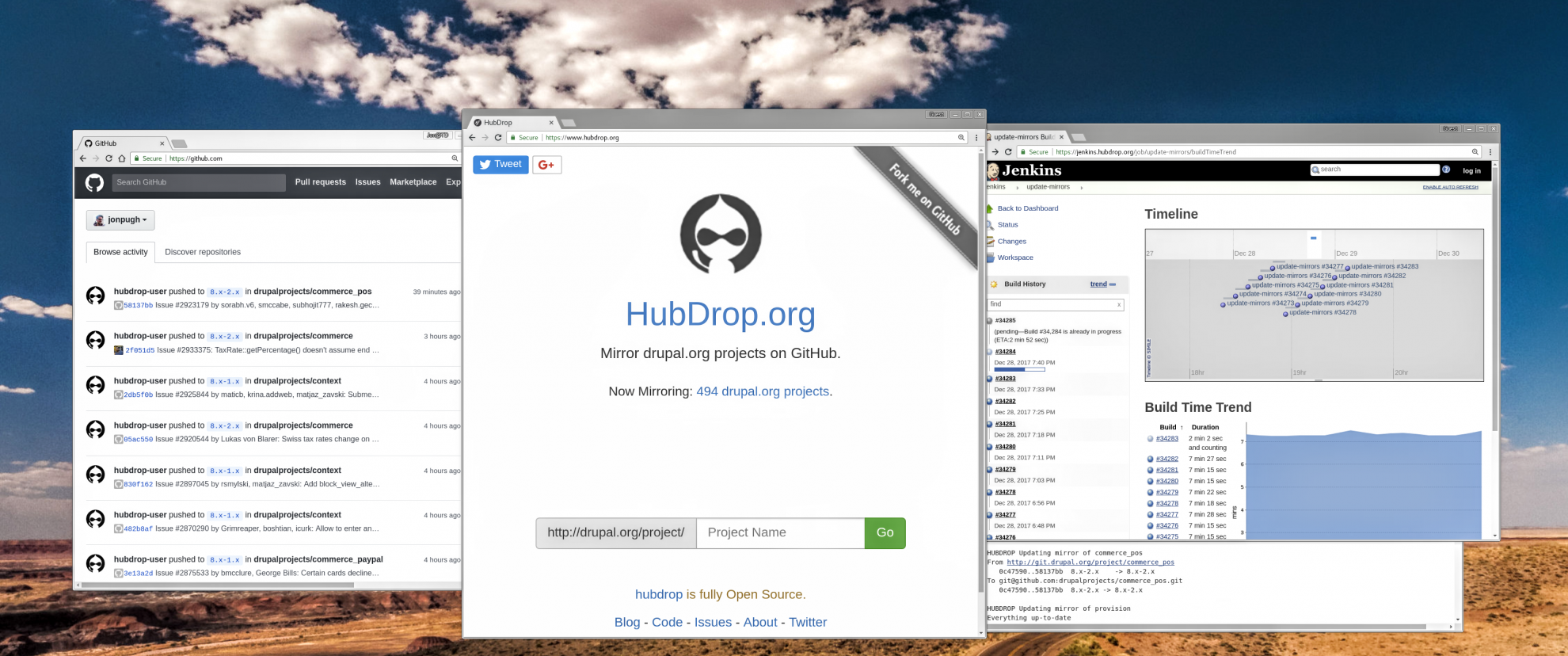The image size is (1568, 656).
Task: Close the update-mirrors Build tab
Action: coord(1061,137)
